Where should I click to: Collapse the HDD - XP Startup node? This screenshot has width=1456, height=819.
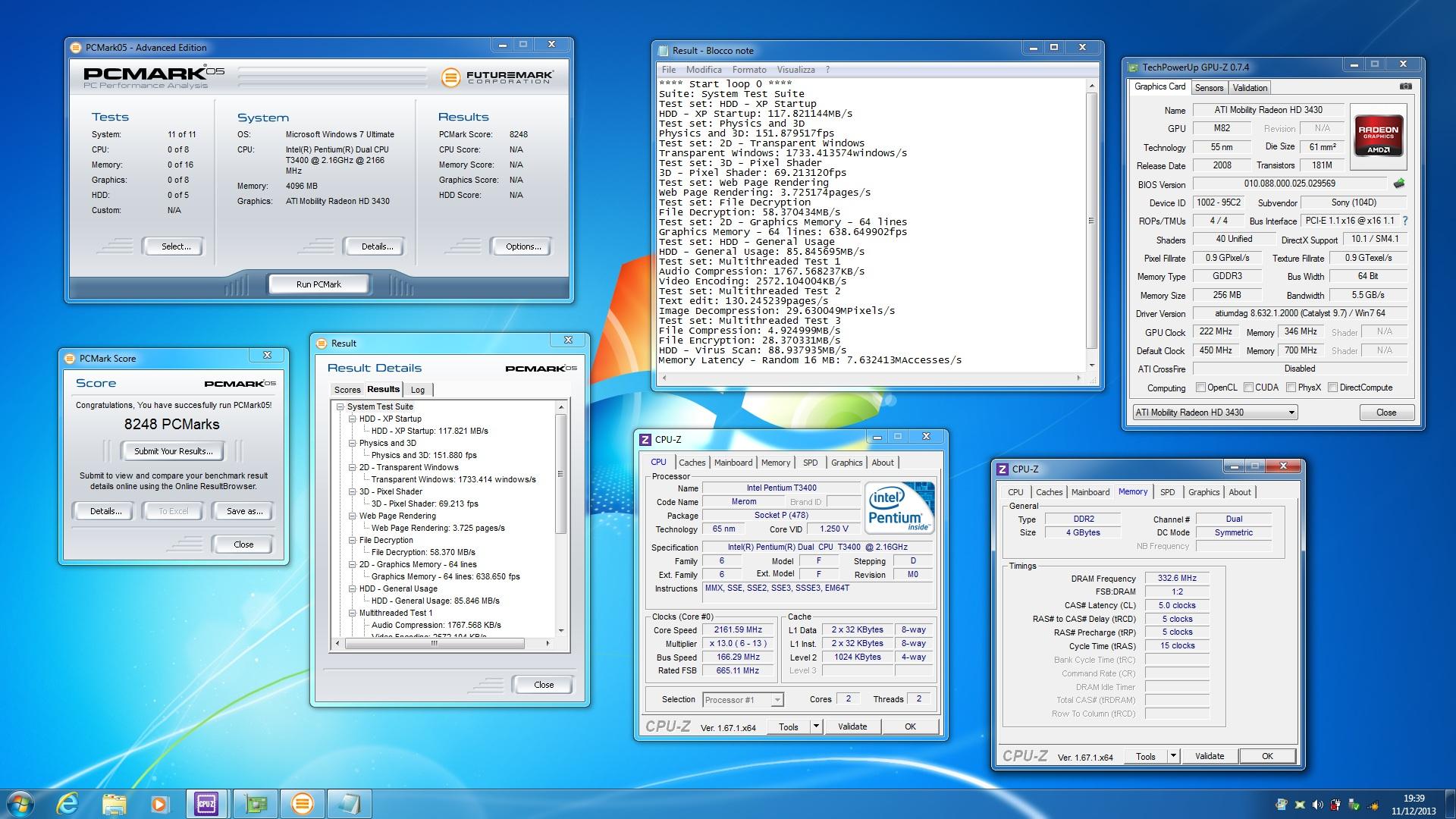[x=353, y=419]
